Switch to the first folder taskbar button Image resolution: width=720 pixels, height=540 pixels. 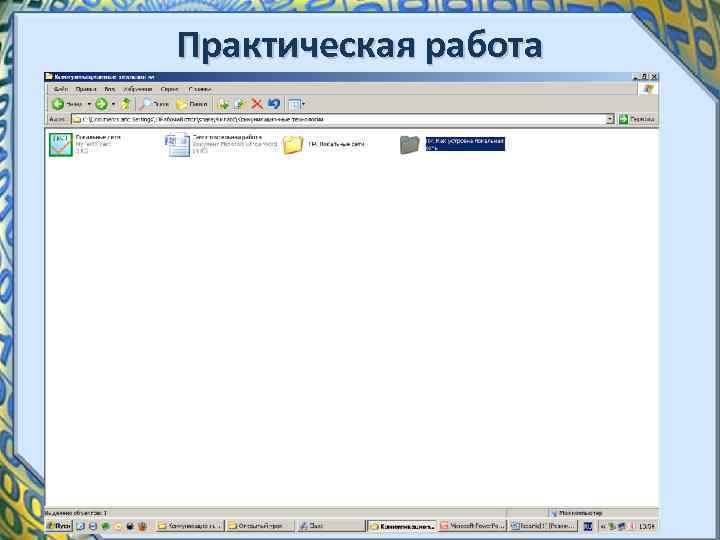[x=190, y=526]
